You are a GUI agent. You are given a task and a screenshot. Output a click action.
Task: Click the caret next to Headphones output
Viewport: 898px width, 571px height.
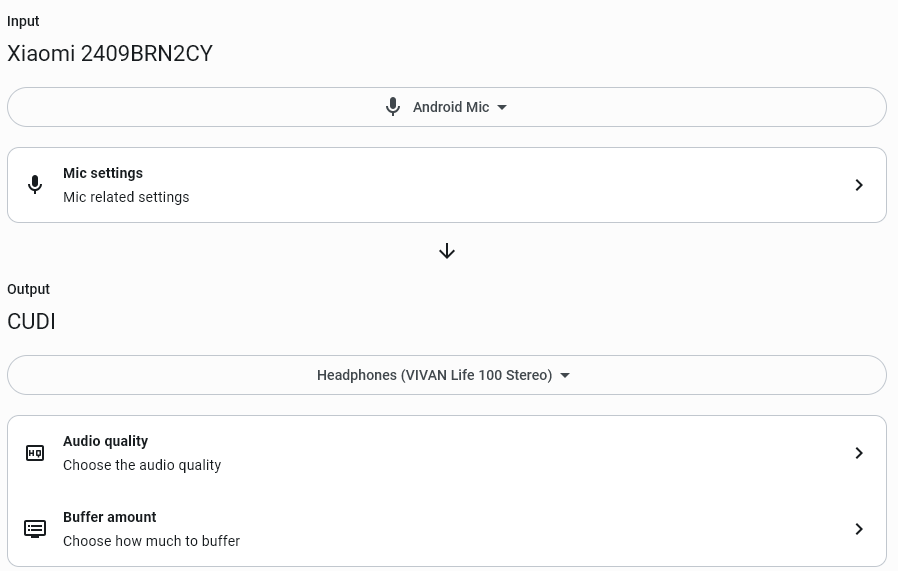pyautogui.click(x=565, y=375)
